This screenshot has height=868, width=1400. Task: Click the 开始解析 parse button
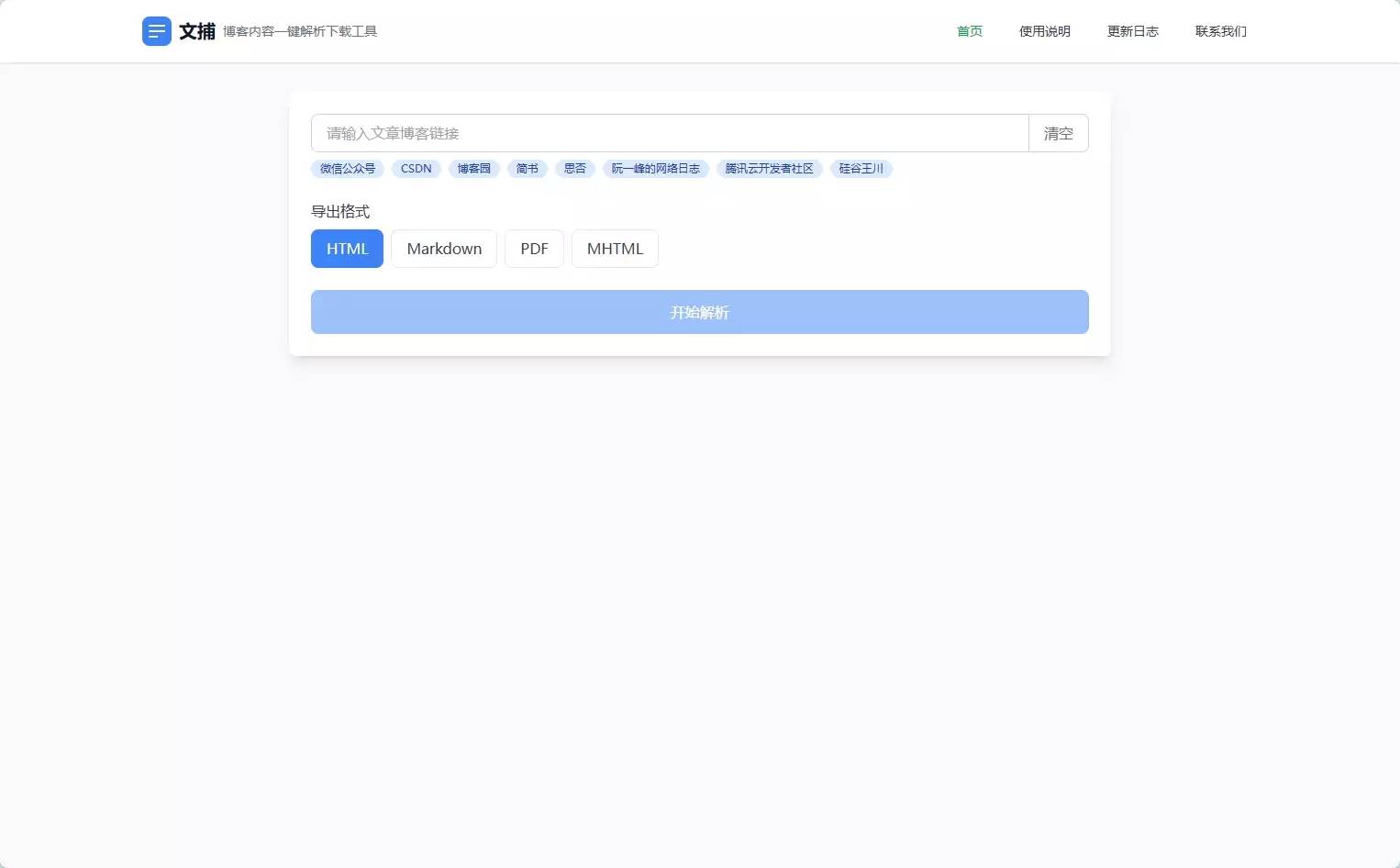click(700, 312)
